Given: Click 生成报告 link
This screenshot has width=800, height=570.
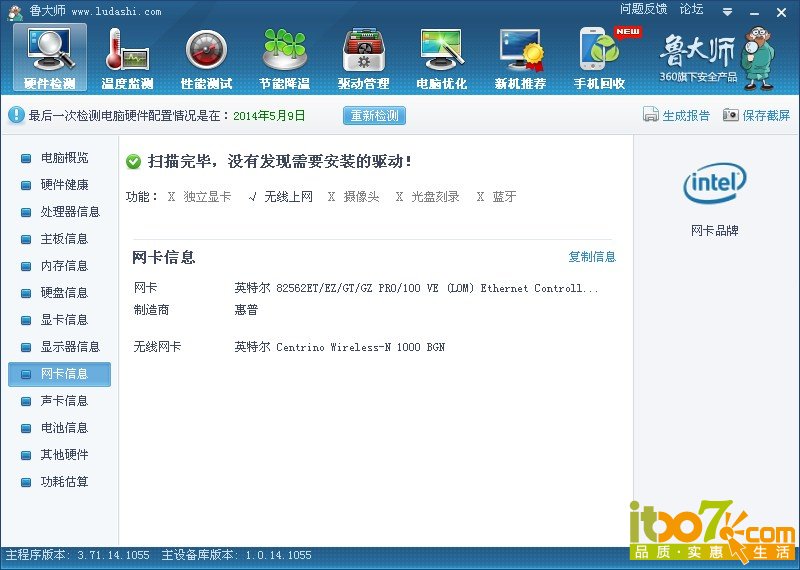Looking at the screenshot, I should (x=686, y=115).
